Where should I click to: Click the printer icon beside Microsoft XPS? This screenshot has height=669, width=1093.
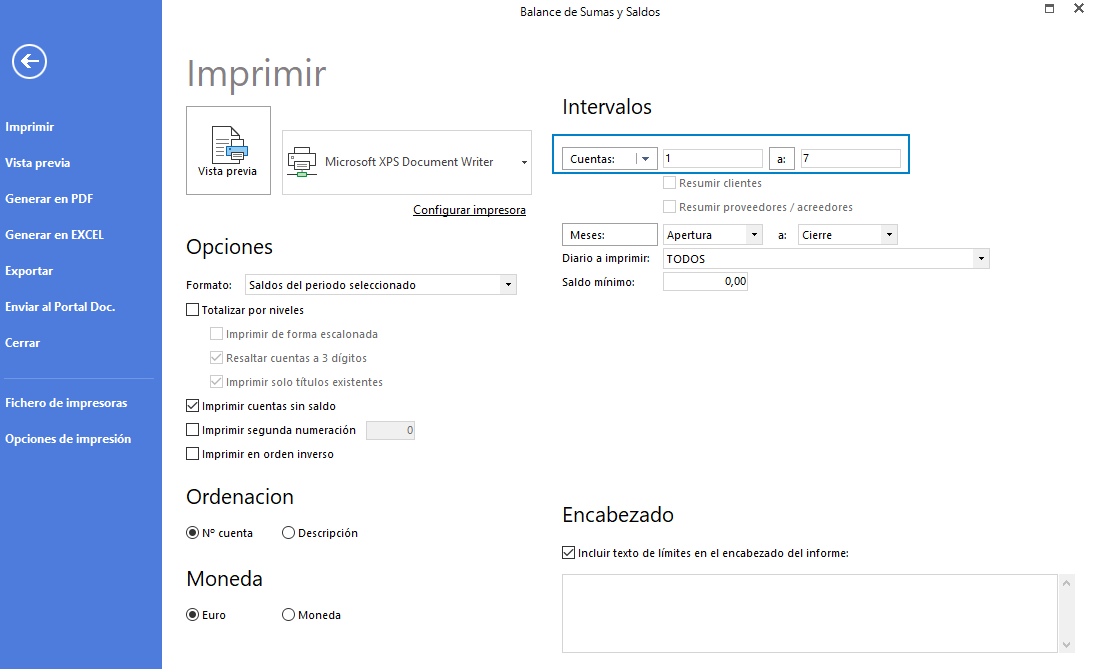tap(302, 162)
